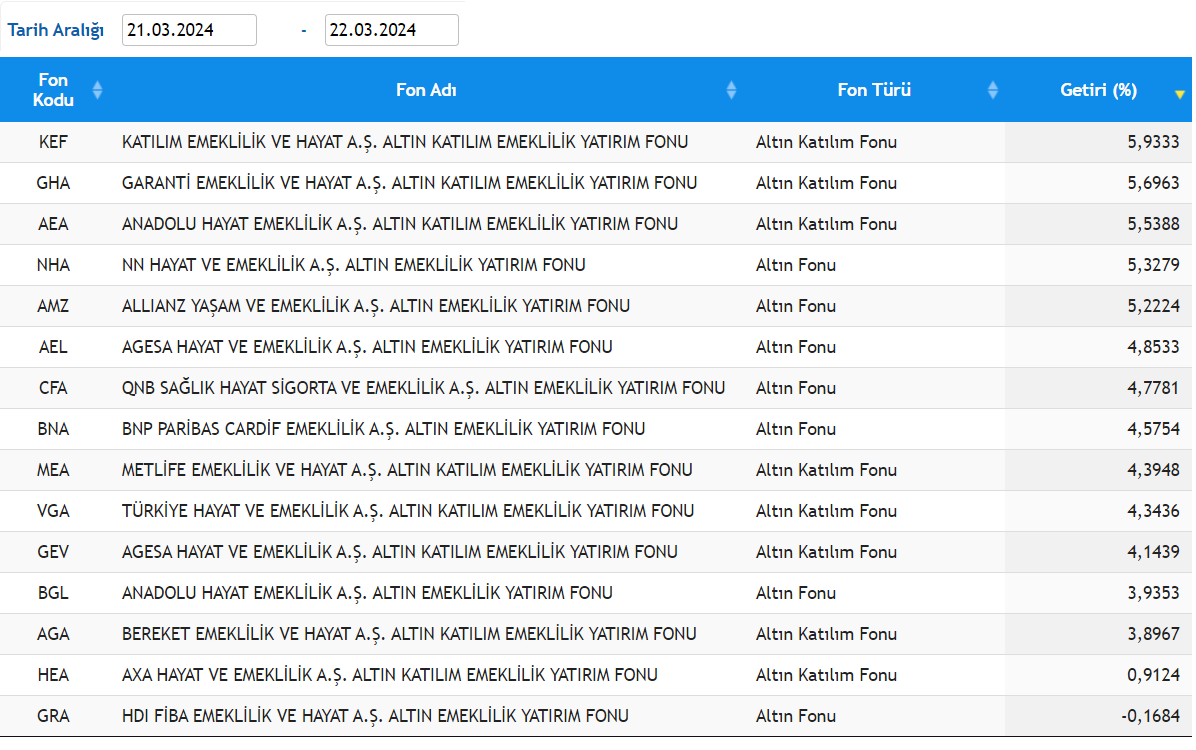Click return value 4,8533
The image size is (1196, 750).
[1153, 347]
